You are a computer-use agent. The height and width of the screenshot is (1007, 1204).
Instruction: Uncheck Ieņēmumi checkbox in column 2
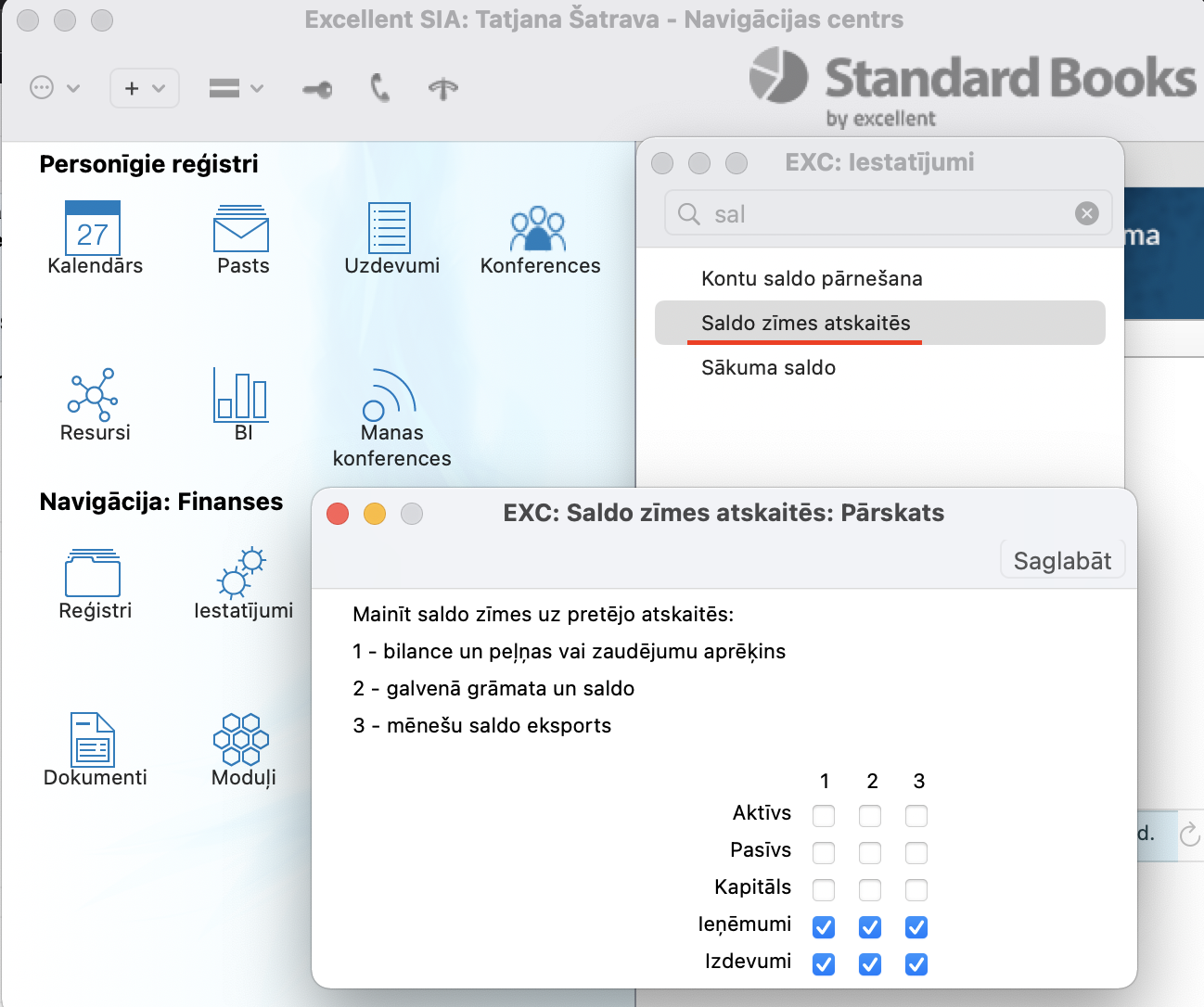point(870,927)
